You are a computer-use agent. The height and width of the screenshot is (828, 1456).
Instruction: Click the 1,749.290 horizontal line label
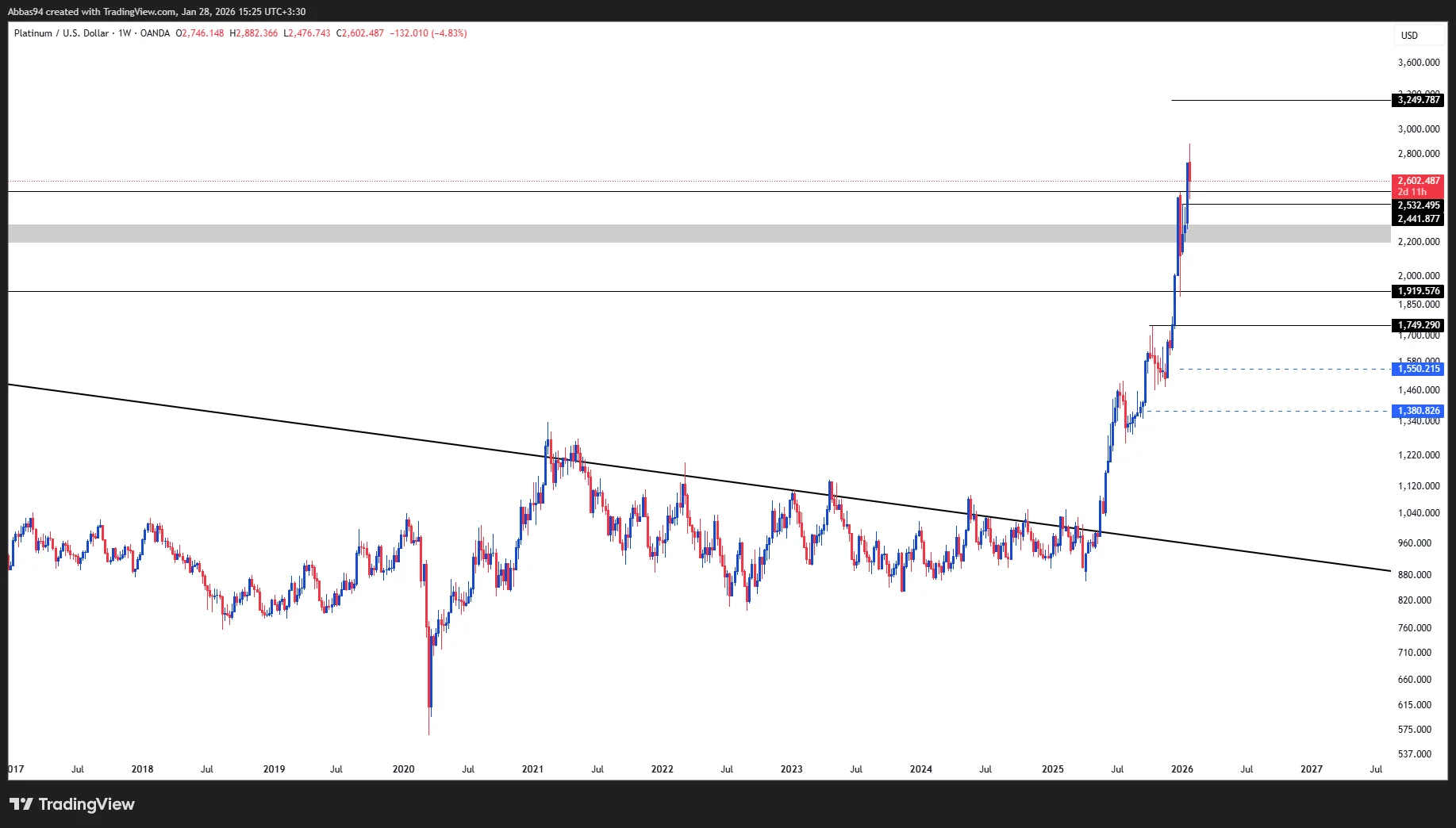pyautogui.click(x=1418, y=325)
